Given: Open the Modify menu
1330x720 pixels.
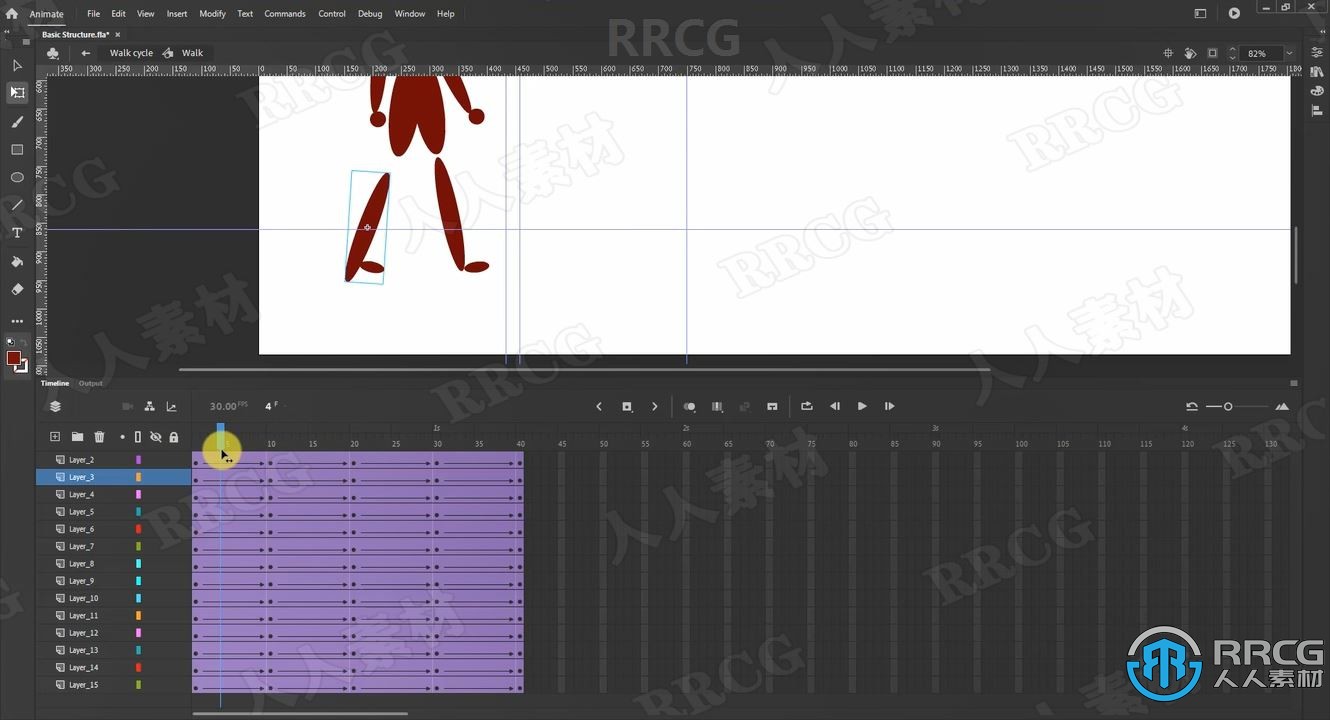Looking at the screenshot, I should point(212,13).
